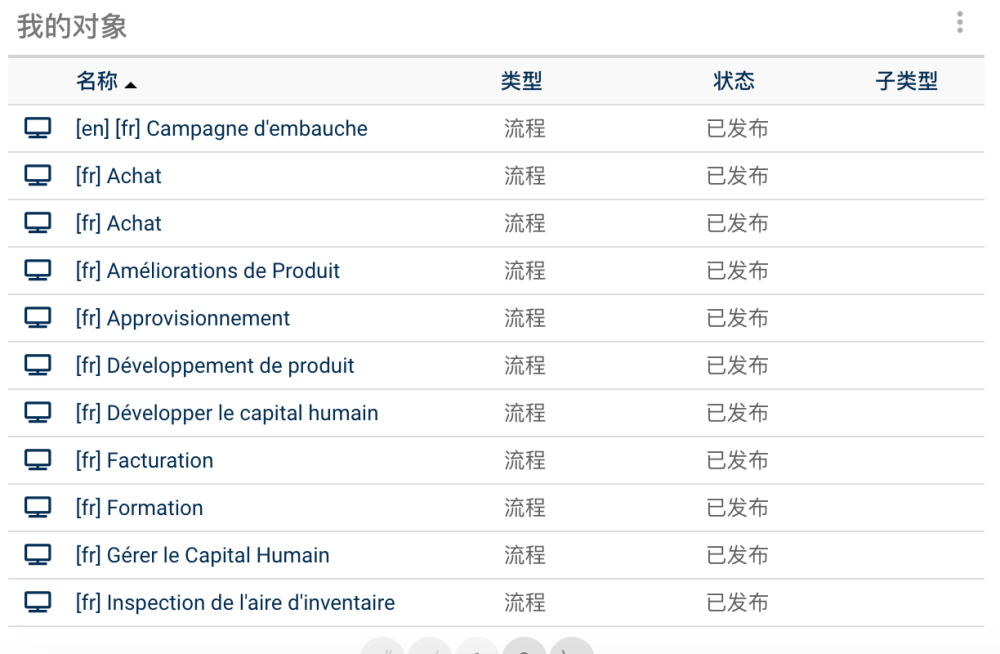This screenshot has height=654, width=1000.
Task: Open the [fr] Formation link
Action: [x=139, y=508]
